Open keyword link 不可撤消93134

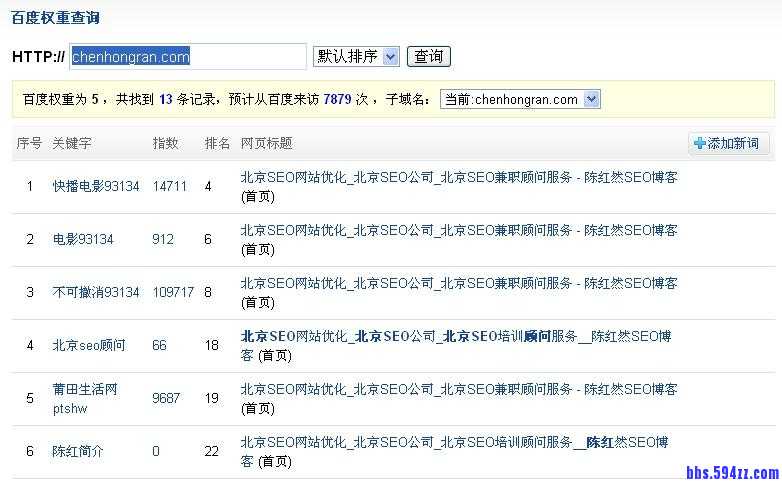96,292
